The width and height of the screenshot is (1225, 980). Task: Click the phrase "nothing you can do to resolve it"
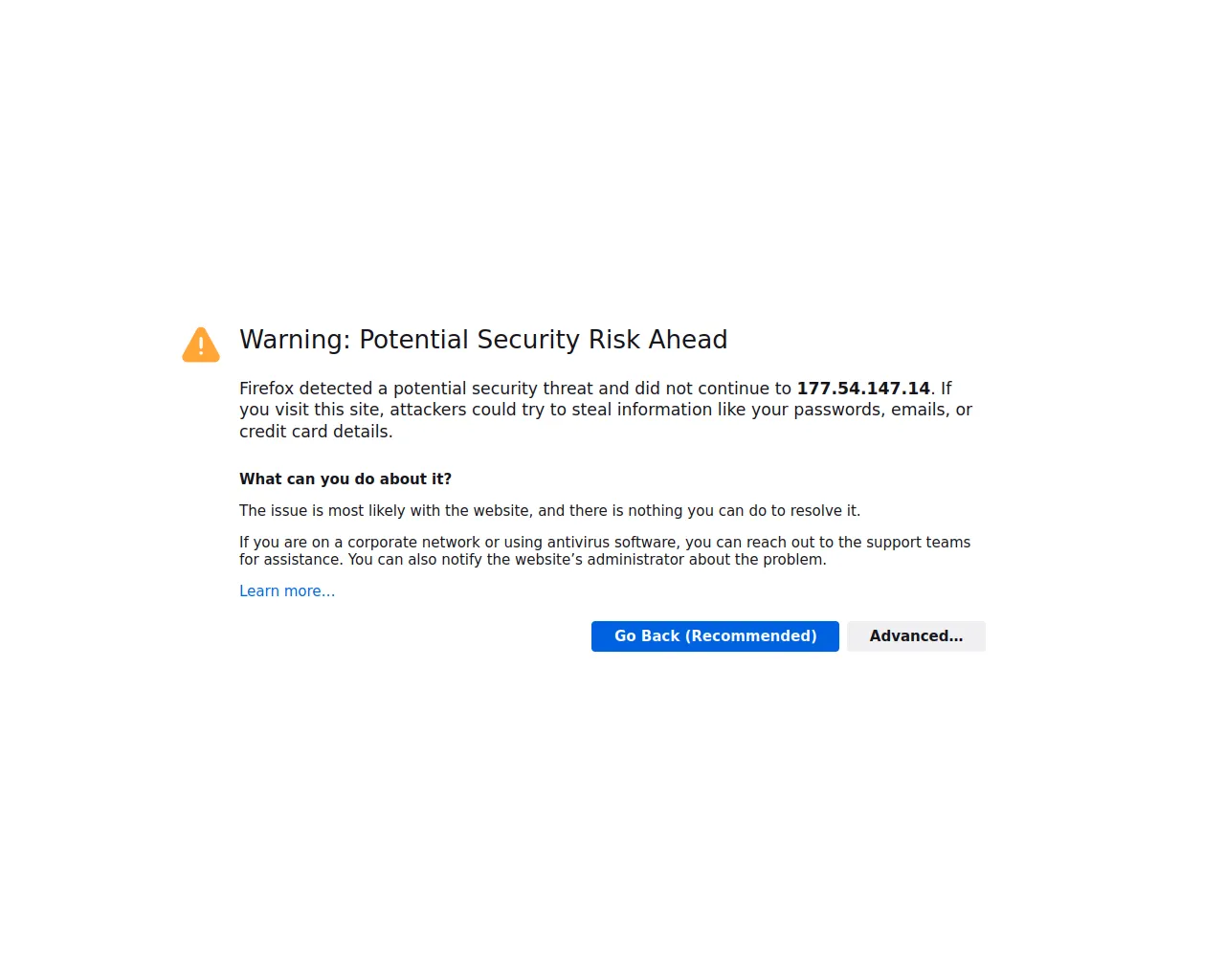(x=743, y=511)
